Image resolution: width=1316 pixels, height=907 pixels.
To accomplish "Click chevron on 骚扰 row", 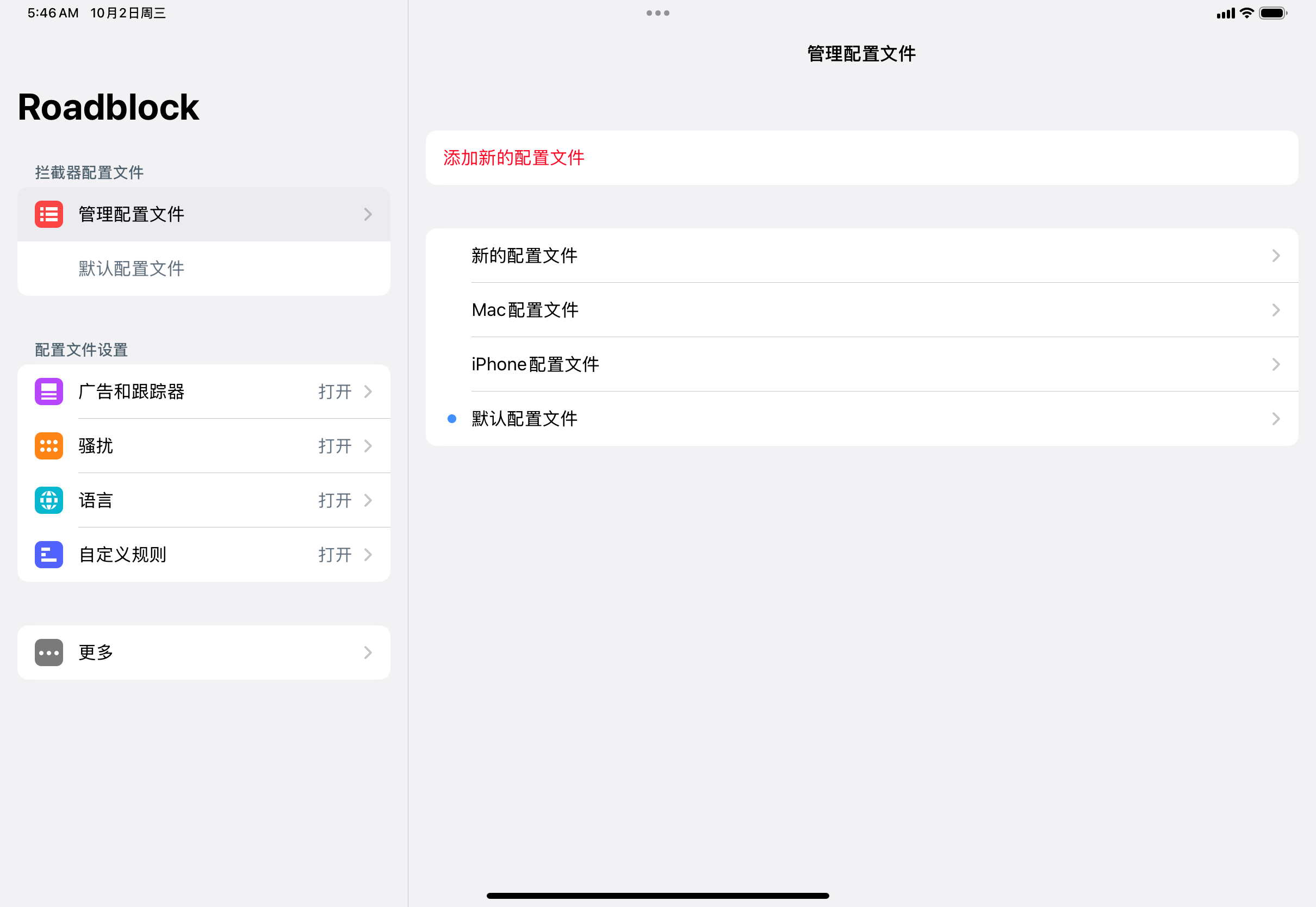I will point(368,446).
